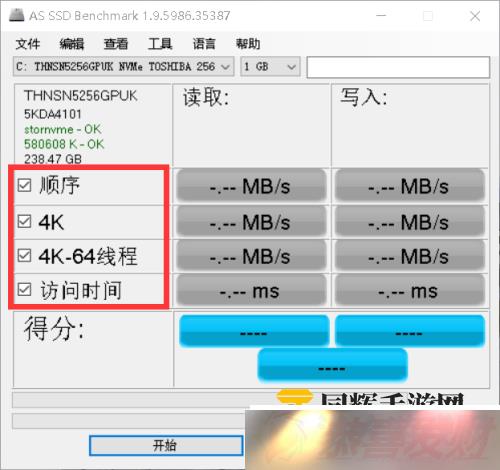Click the total score blue box
This screenshot has height=470, width=500.
[x=332, y=365]
